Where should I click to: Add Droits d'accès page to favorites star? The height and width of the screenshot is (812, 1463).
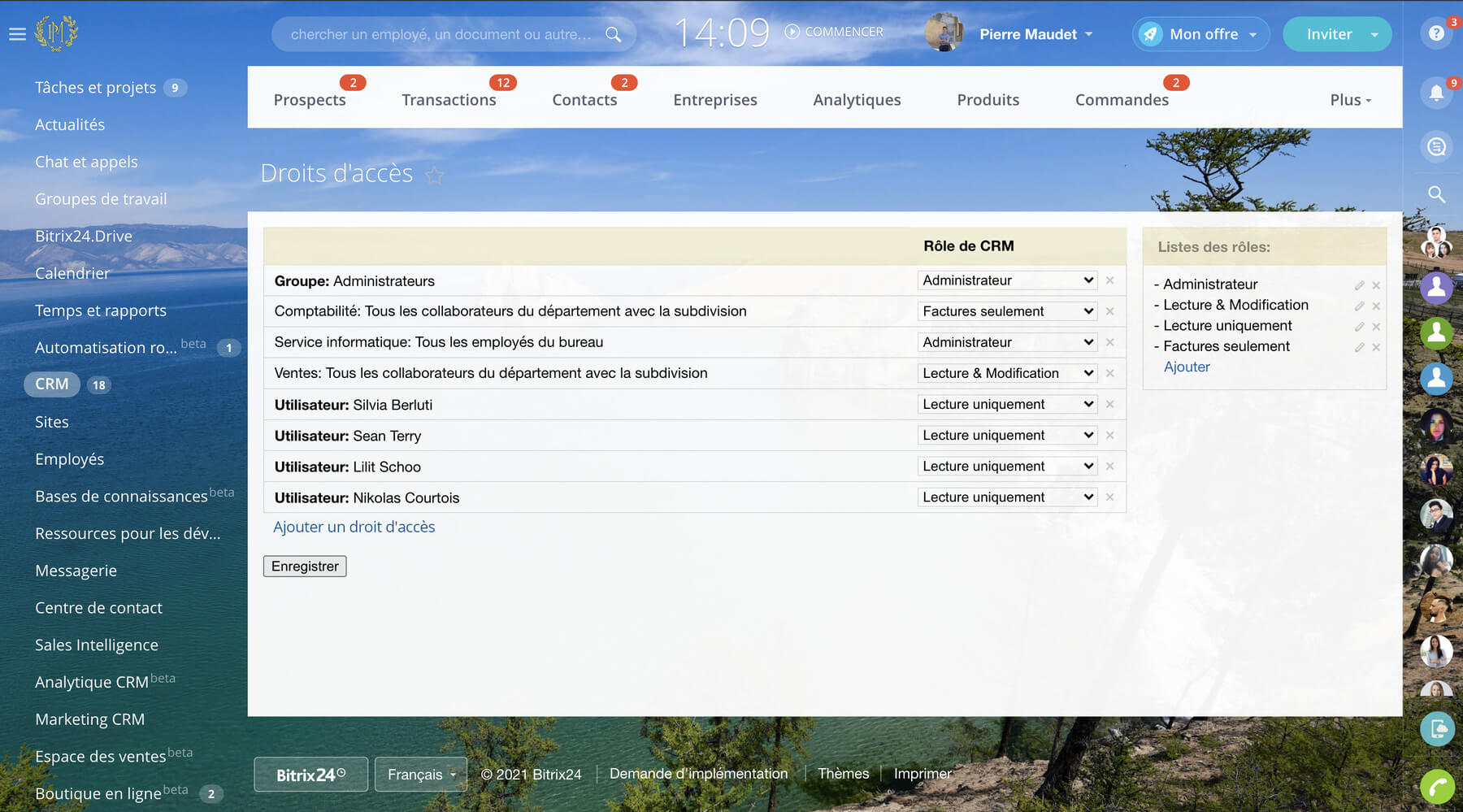tap(435, 175)
